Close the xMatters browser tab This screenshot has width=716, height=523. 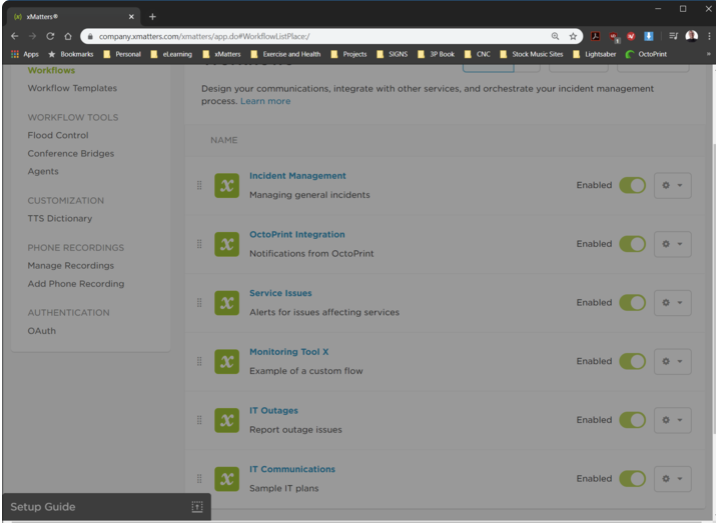coord(131,16)
